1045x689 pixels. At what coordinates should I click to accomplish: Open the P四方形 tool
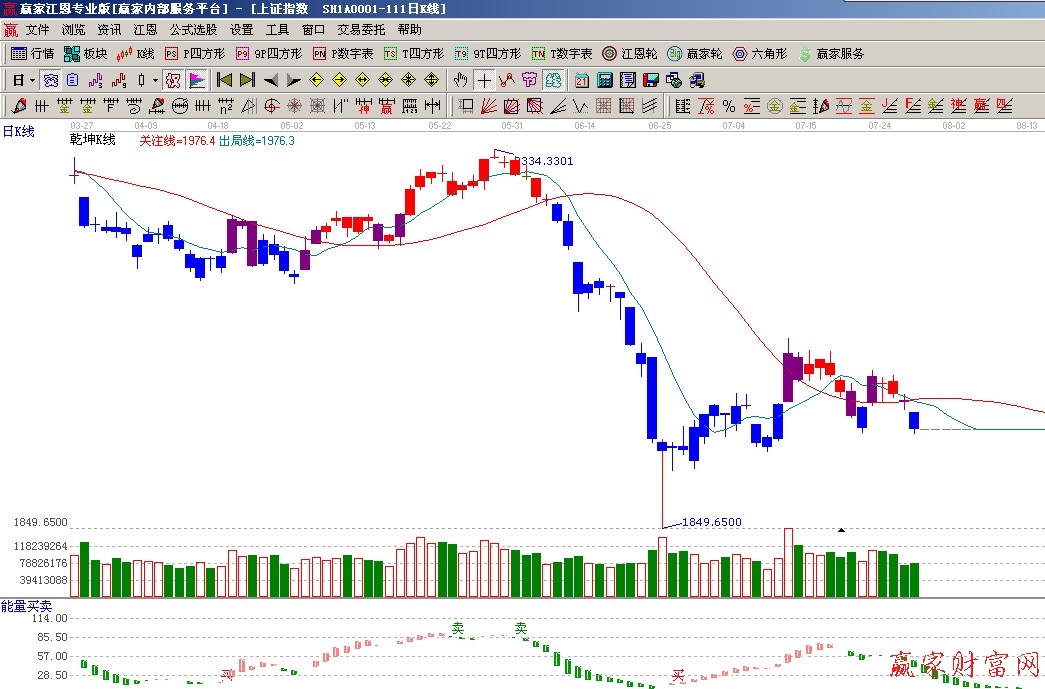[194, 54]
